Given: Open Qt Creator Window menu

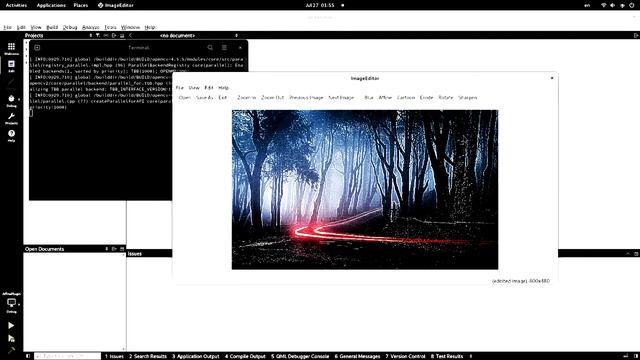Looking at the screenshot, I should click(x=130, y=27).
